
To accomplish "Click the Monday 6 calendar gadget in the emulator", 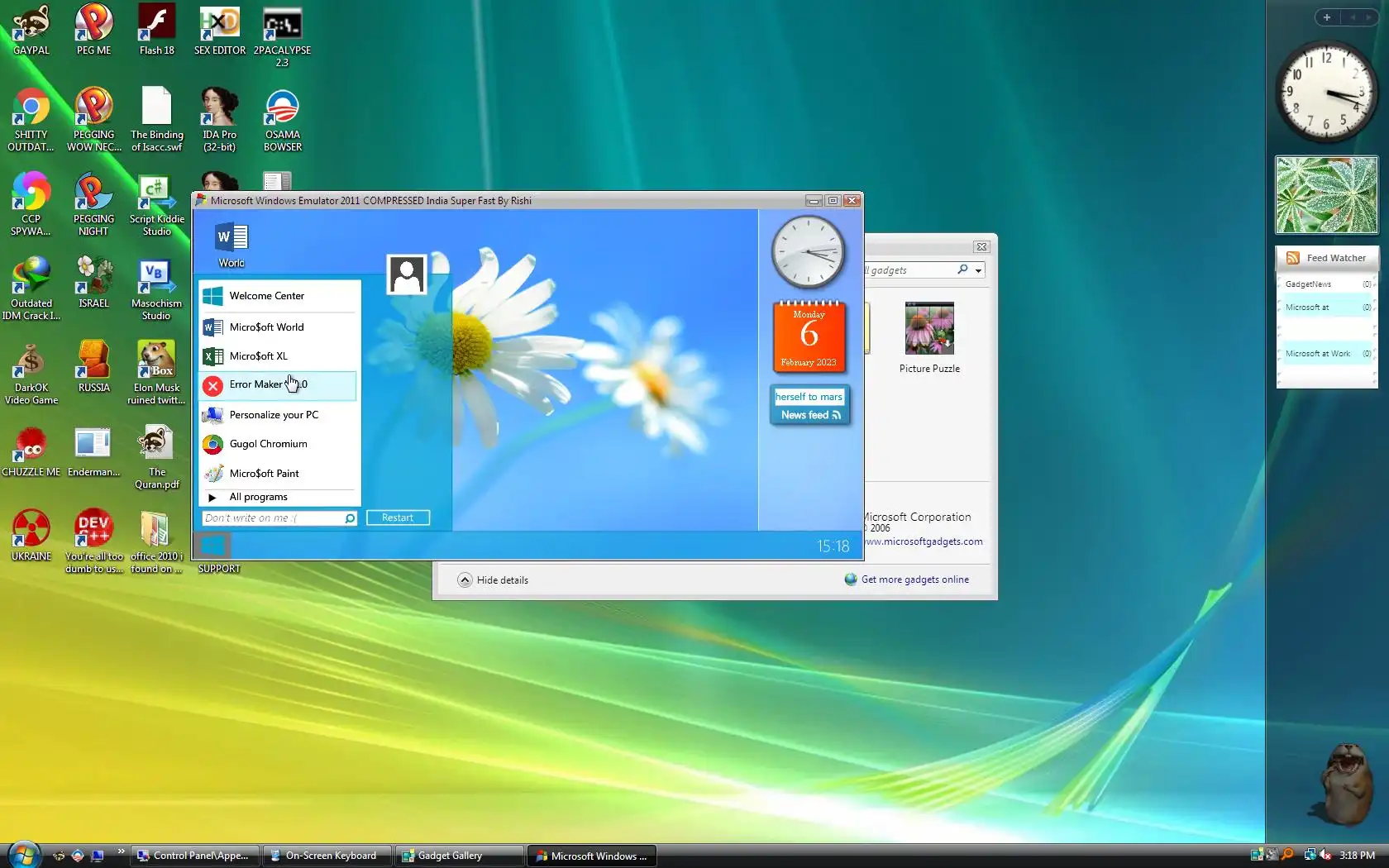I will pyautogui.click(x=809, y=336).
